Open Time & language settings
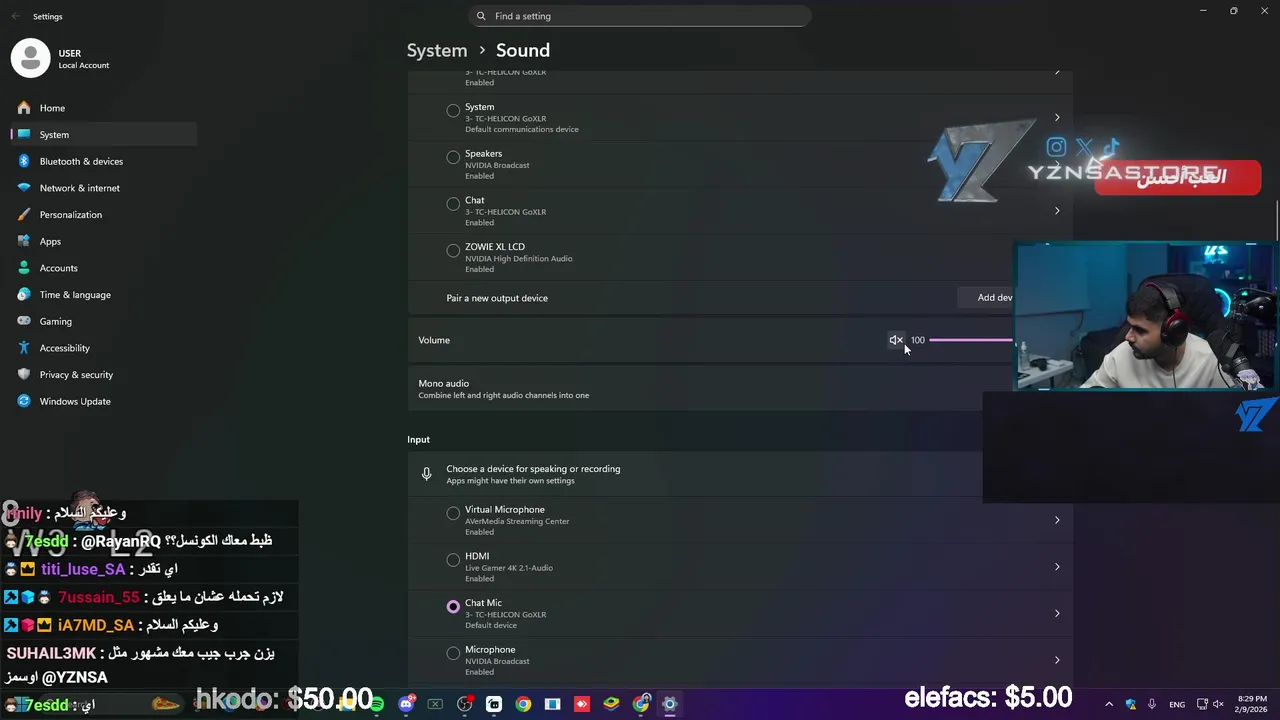Image resolution: width=1280 pixels, height=720 pixels. (104, 295)
